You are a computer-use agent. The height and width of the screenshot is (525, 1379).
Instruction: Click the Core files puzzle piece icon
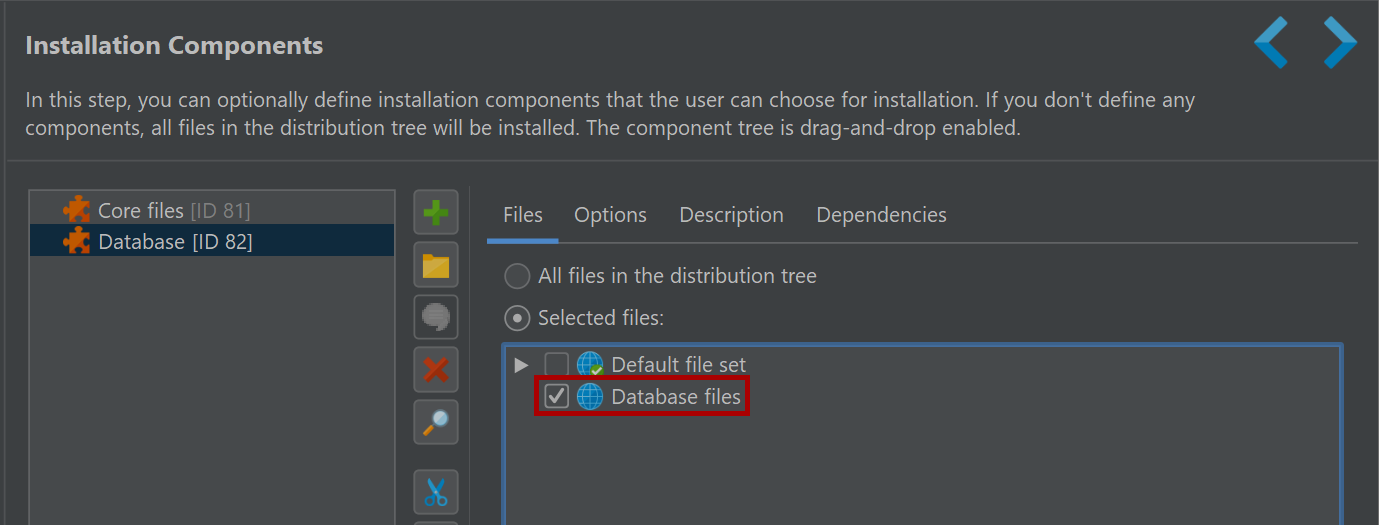[x=76, y=211]
